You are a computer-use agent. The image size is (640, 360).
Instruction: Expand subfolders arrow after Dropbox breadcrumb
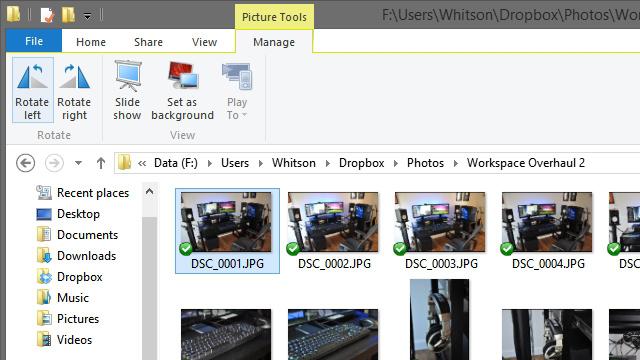395,163
